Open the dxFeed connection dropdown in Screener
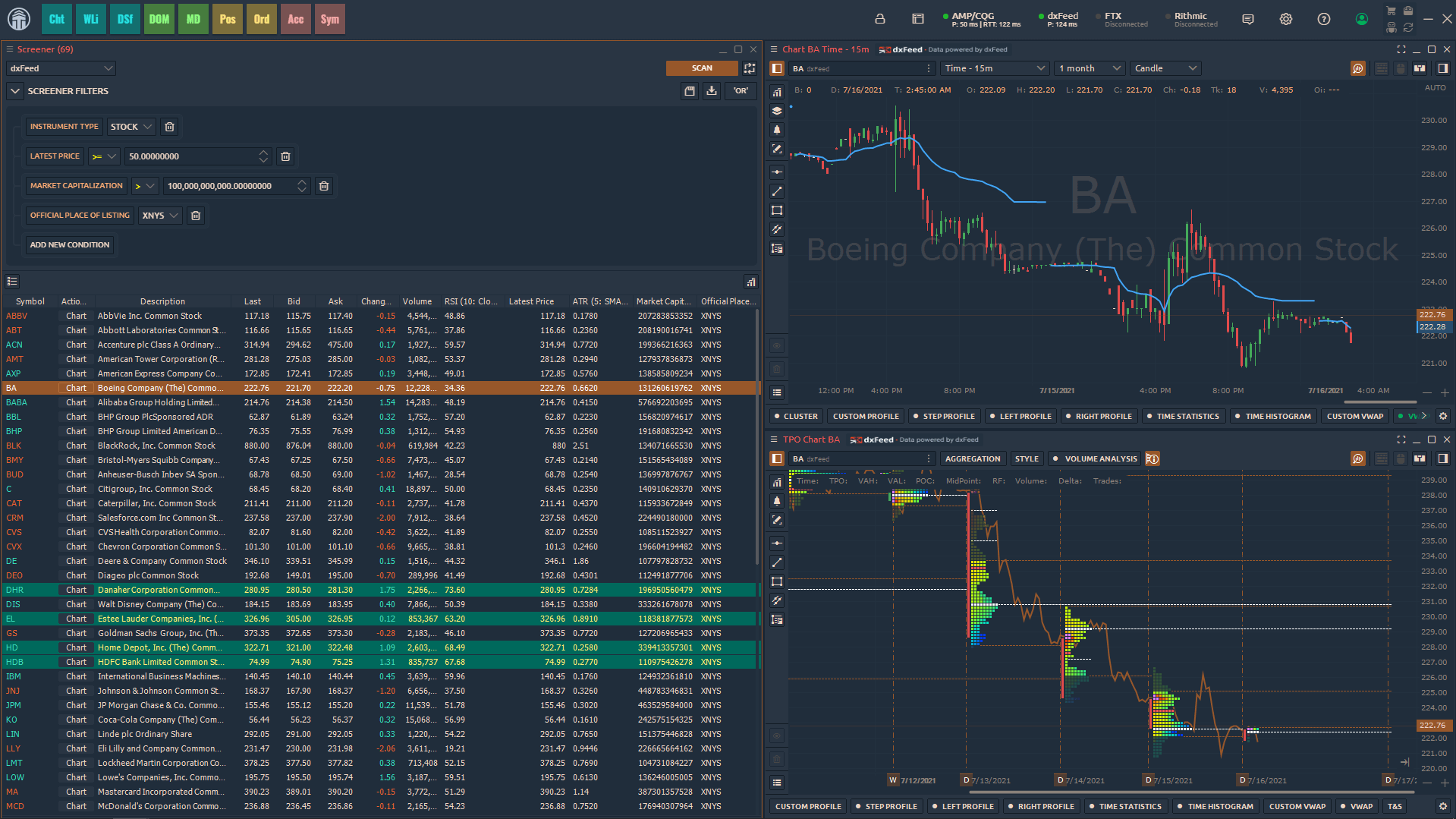Viewport: 1456px width, 819px height. pyautogui.click(x=61, y=68)
